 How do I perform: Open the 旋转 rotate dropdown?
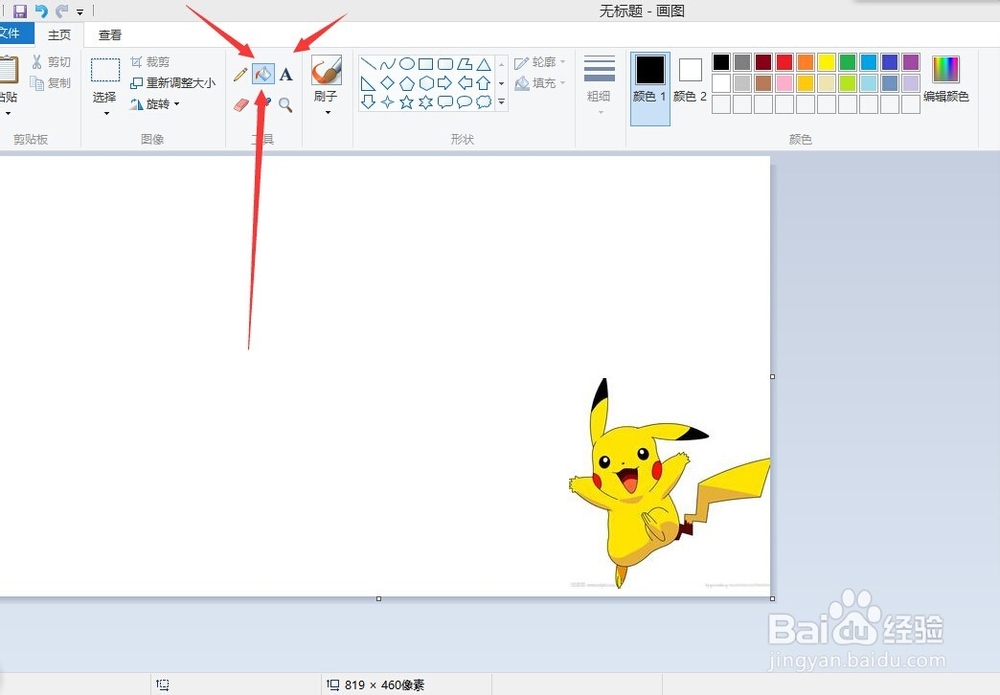[x=177, y=104]
